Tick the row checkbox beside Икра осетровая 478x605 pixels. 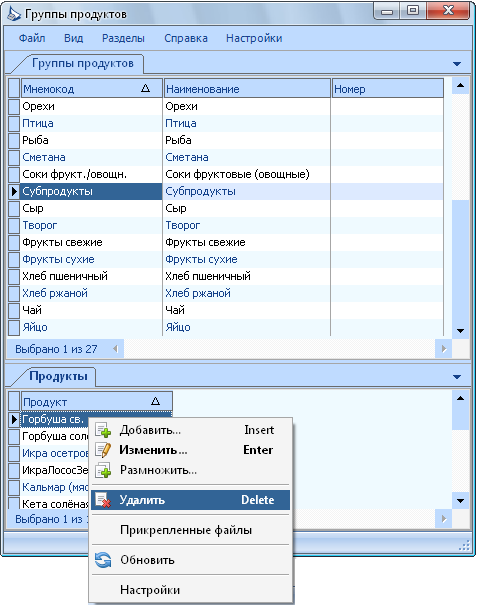coord(14,453)
